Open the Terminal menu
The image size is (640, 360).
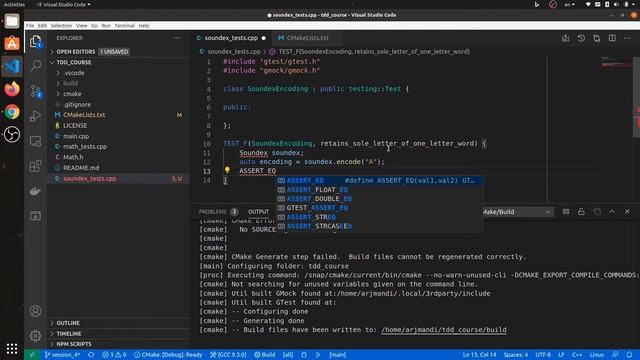tap(124, 25)
